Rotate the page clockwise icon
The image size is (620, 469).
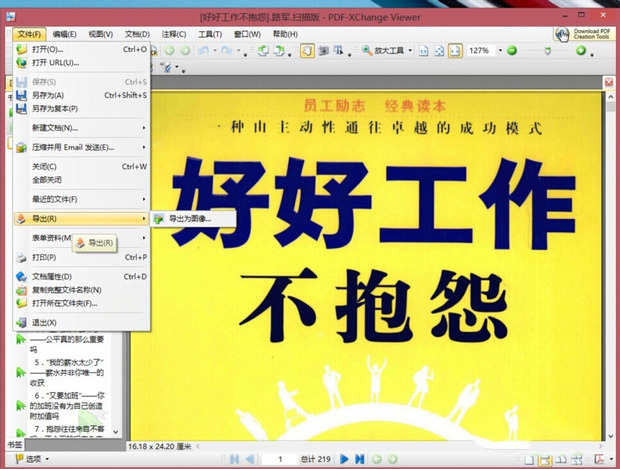279,51
